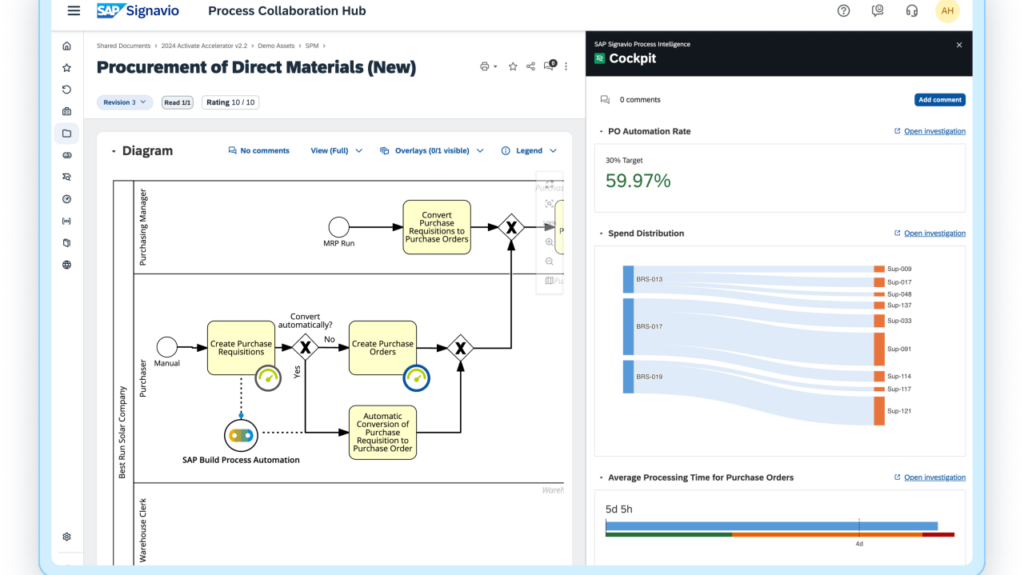Open the AH user avatar menu

click(x=948, y=10)
